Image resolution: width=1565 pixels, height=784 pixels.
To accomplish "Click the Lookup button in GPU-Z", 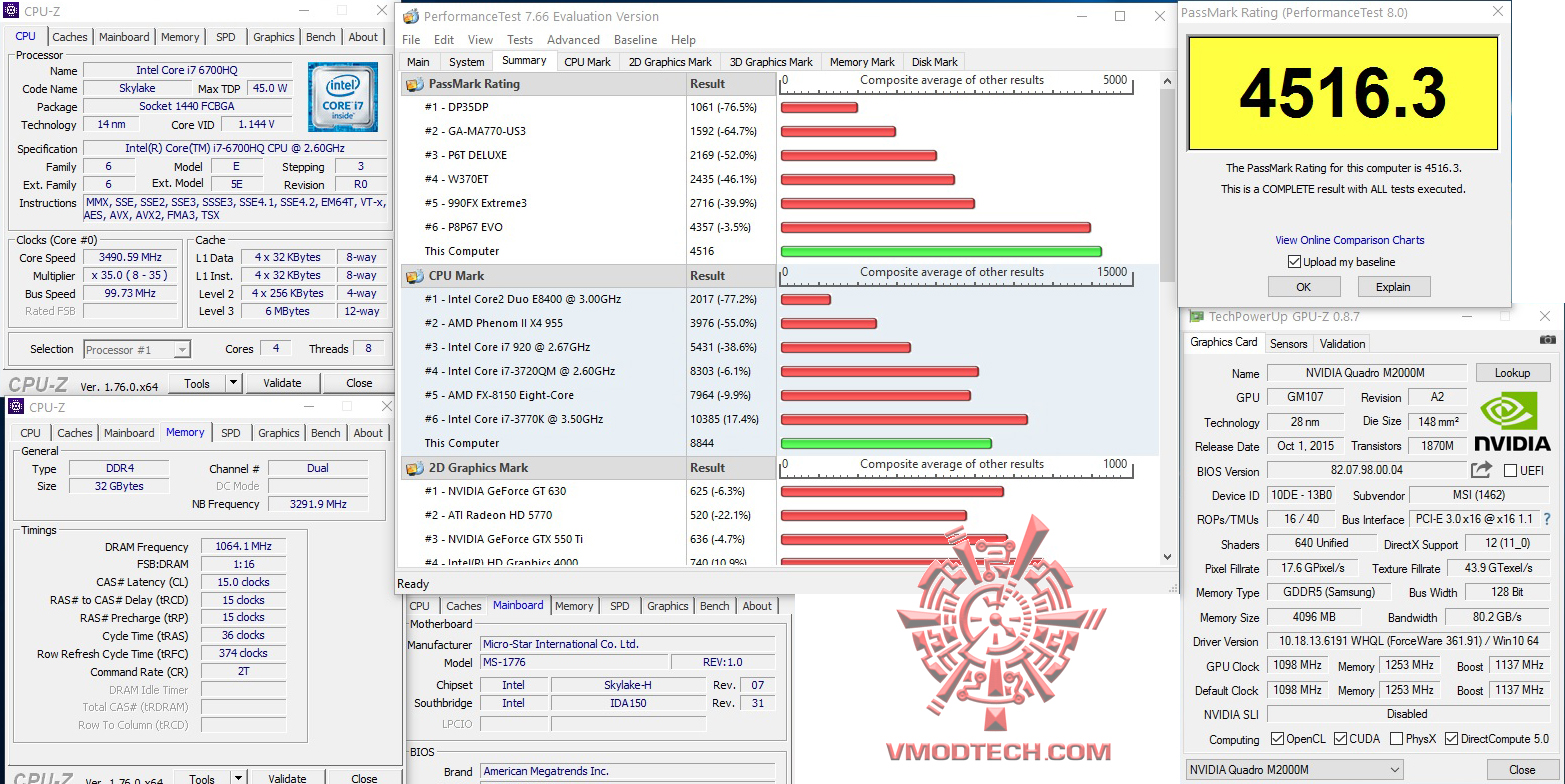I will (x=1512, y=373).
